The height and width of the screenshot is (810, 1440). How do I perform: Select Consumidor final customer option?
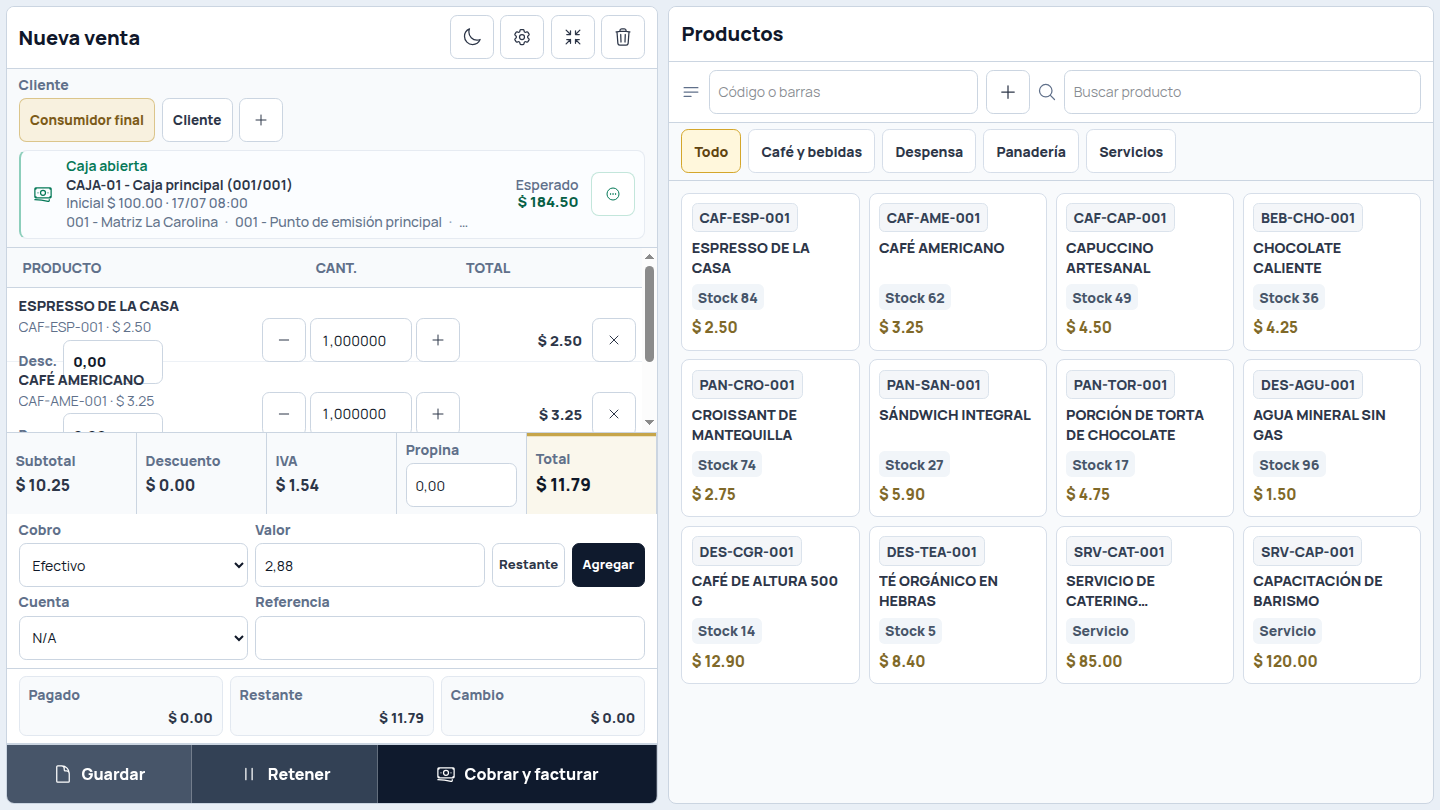click(x=87, y=120)
